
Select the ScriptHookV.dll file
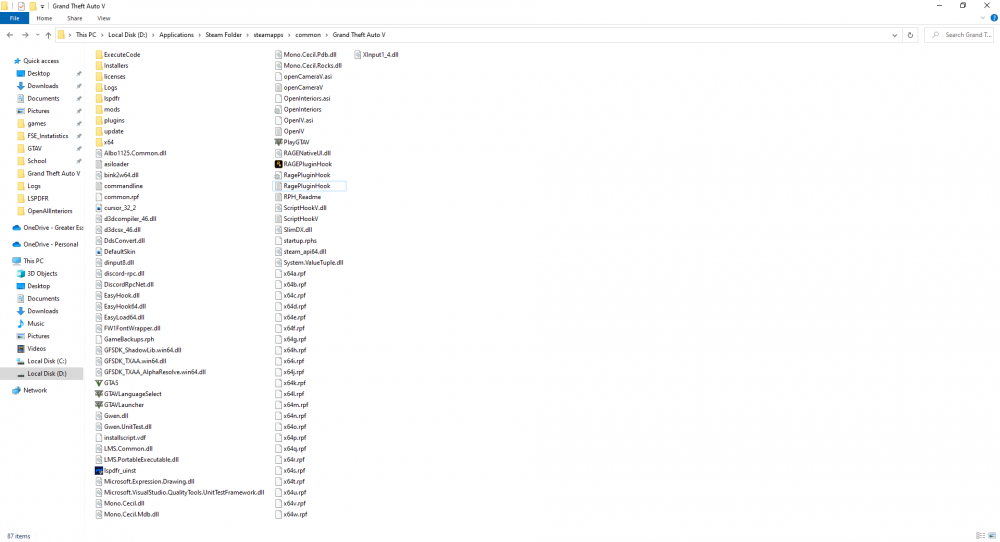pyautogui.click(x=305, y=208)
